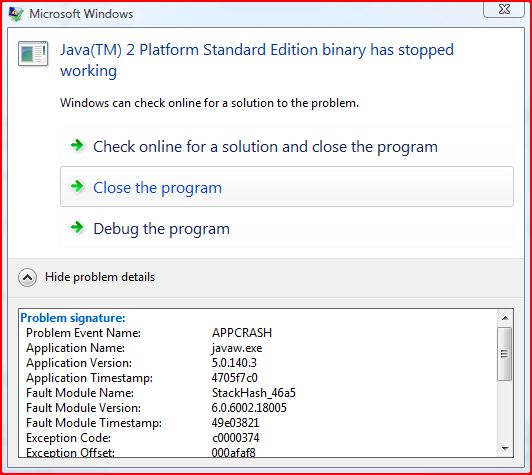Click the Microsoft Windows title bar icon
532x475 pixels.
(x=16, y=14)
